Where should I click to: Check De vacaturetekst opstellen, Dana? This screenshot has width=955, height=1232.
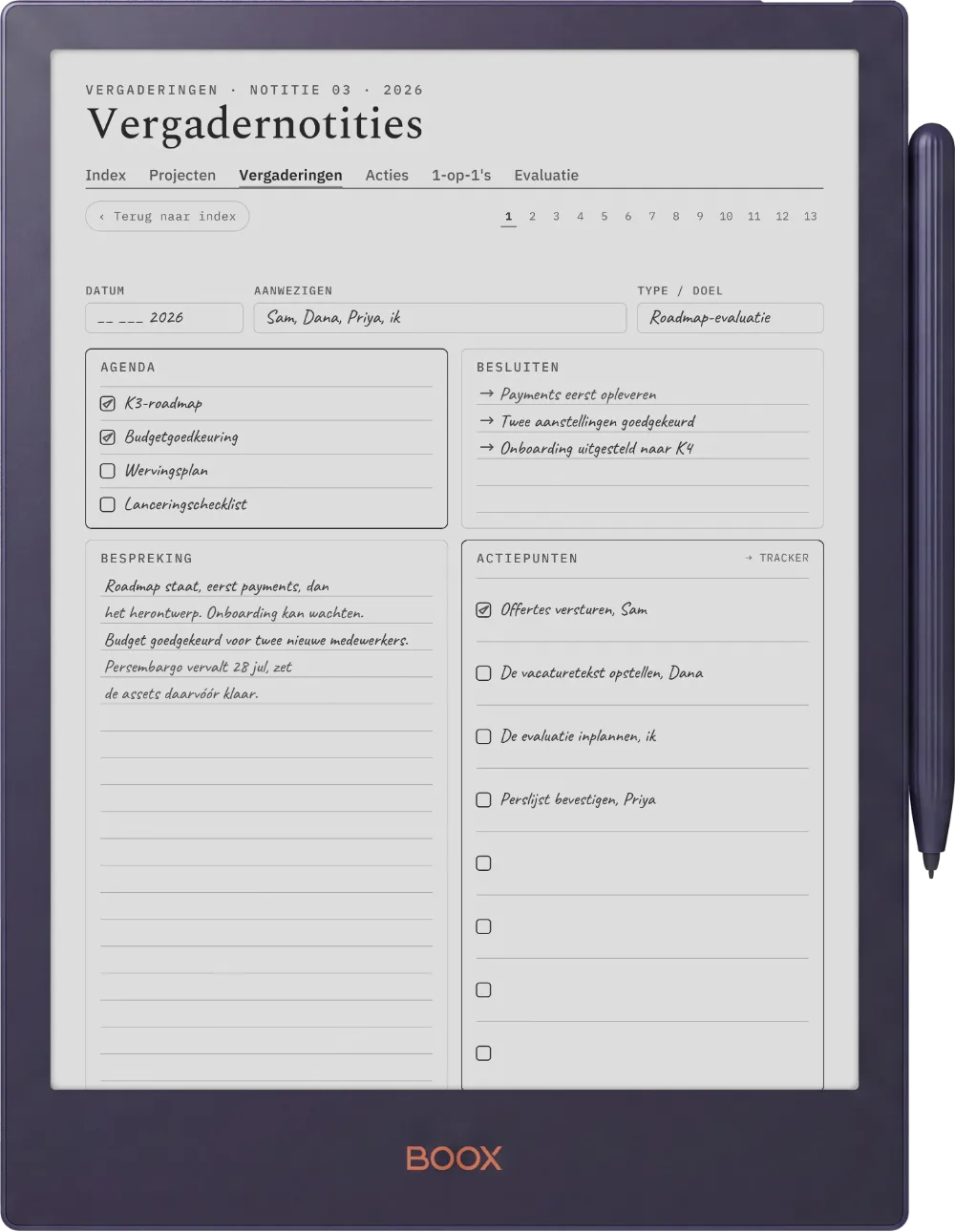pyautogui.click(x=484, y=673)
